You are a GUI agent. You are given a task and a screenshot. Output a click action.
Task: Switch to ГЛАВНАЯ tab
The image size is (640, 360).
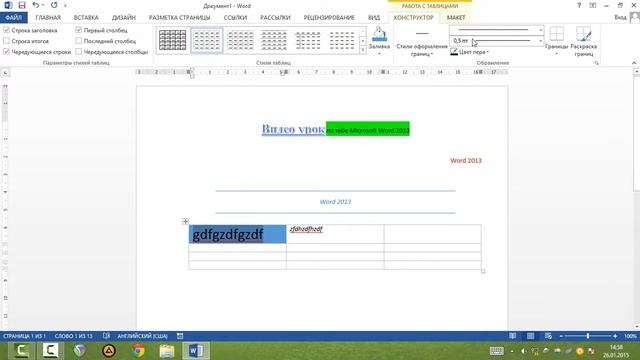click(48, 18)
